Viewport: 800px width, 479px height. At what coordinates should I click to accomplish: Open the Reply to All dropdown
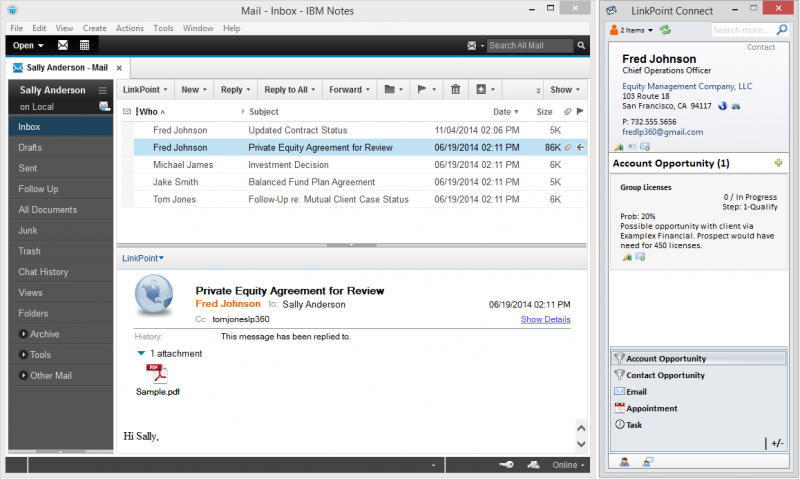(x=289, y=90)
